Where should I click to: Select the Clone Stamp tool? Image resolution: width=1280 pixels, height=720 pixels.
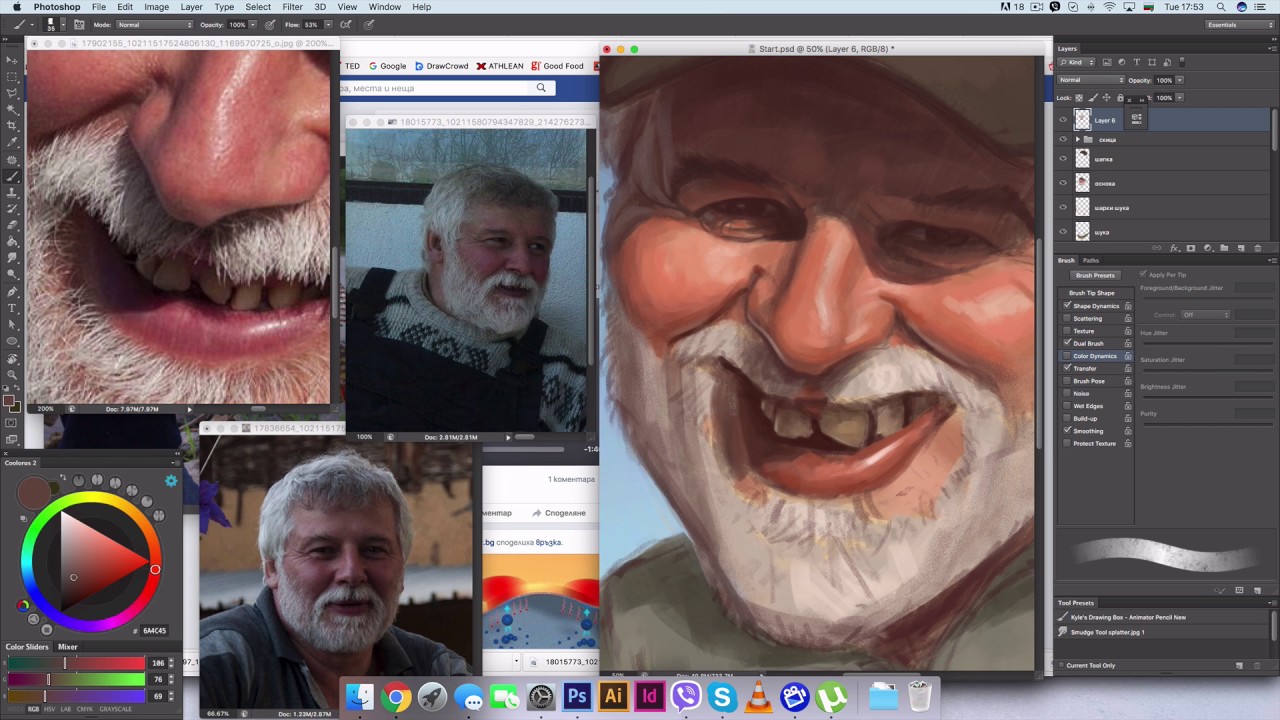click(x=12, y=192)
